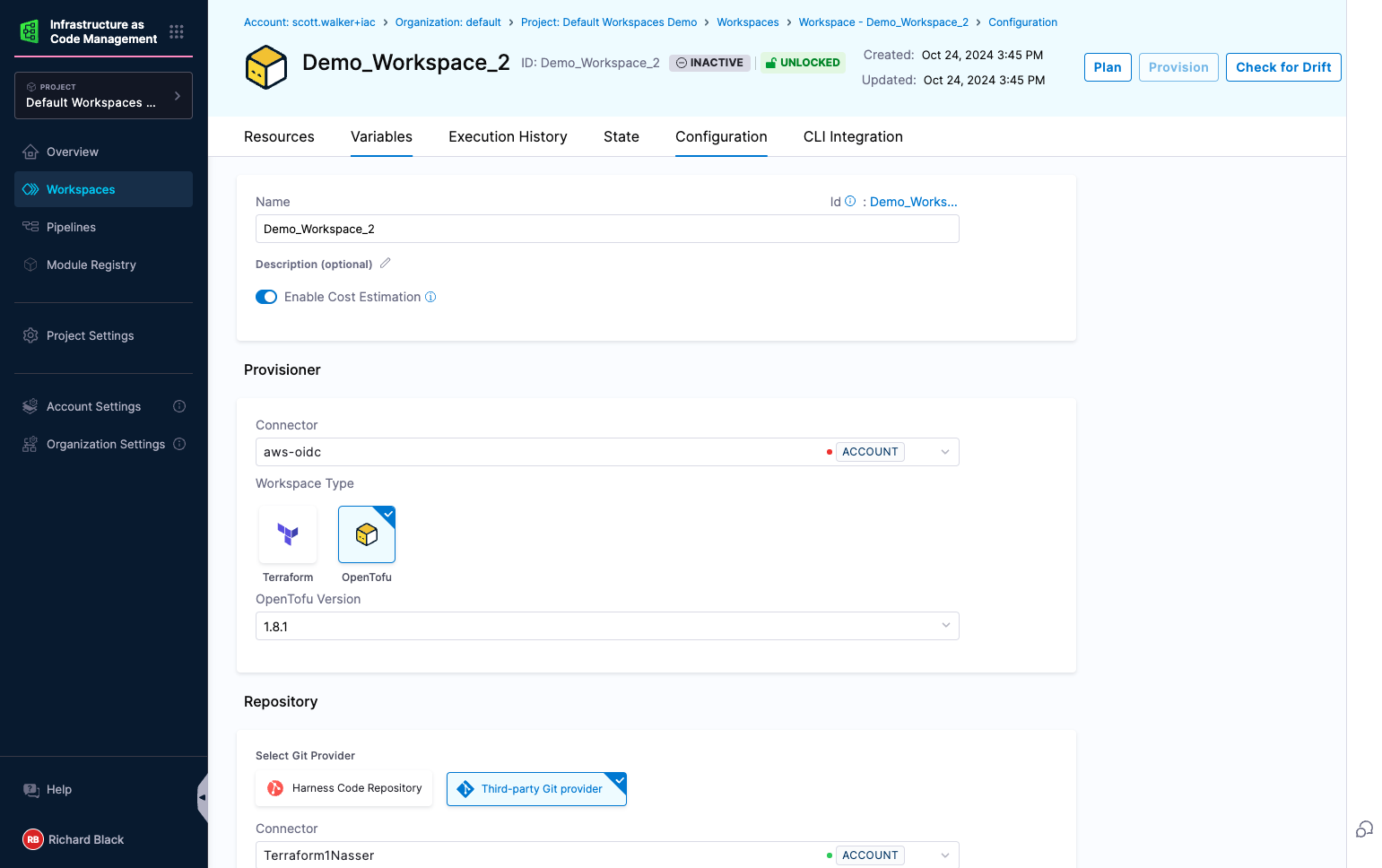Open Account Settings
This screenshot has height=868, width=1382.
click(x=93, y=406)
